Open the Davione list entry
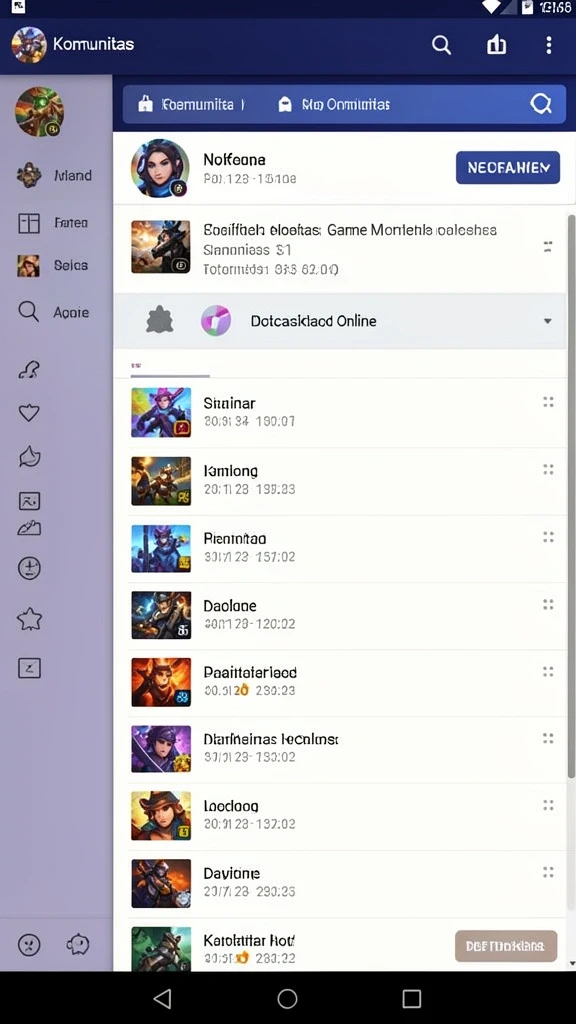The width and height of the screenshot is (576, 1024). (340, 884)
